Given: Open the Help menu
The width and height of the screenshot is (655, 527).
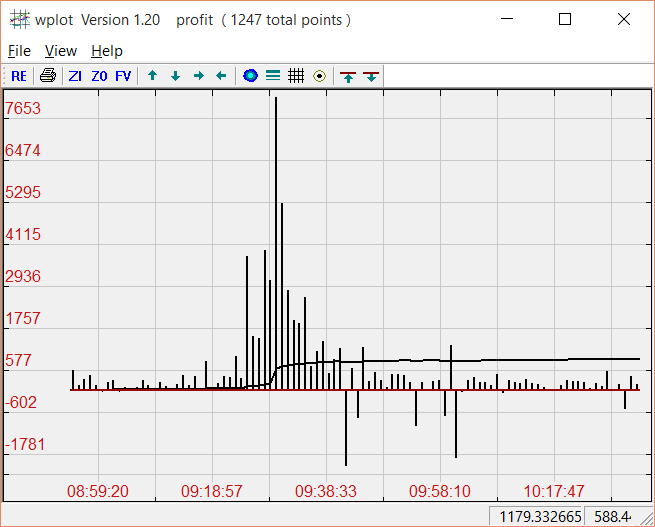Looking at the screenshot, I should pos(107,51).
